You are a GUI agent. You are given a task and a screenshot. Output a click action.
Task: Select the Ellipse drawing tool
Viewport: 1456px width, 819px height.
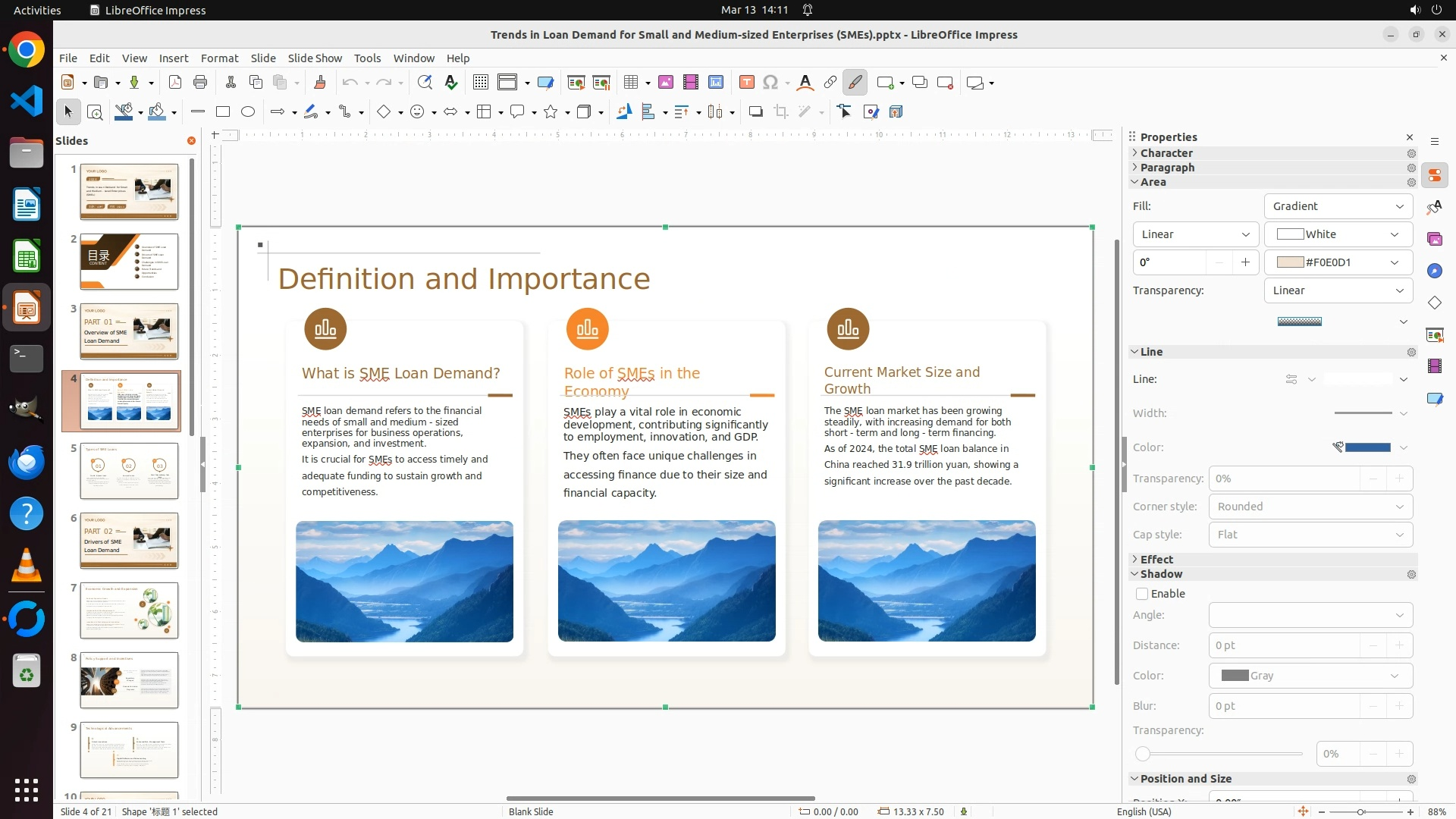pyautogui.click(x=248, y=112)
